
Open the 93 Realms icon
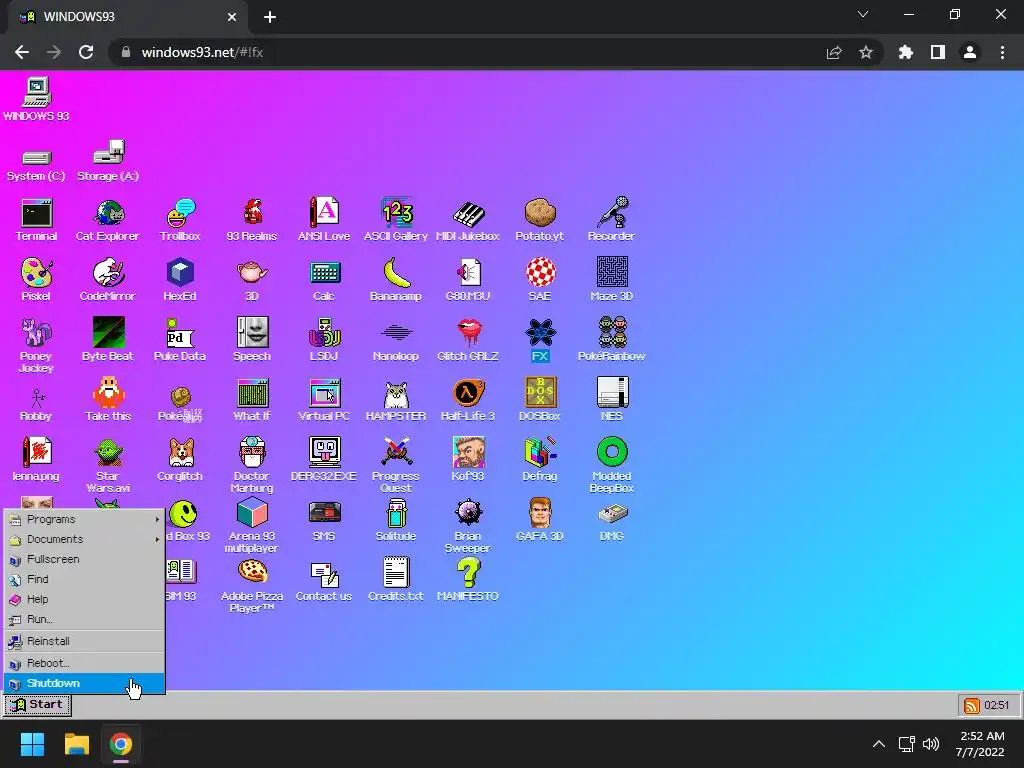click(252, 220)
